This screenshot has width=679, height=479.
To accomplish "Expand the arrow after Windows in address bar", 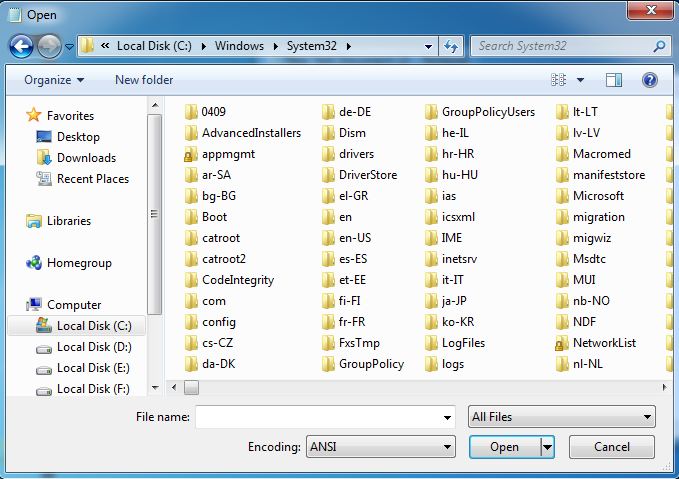I will [276, 46].
